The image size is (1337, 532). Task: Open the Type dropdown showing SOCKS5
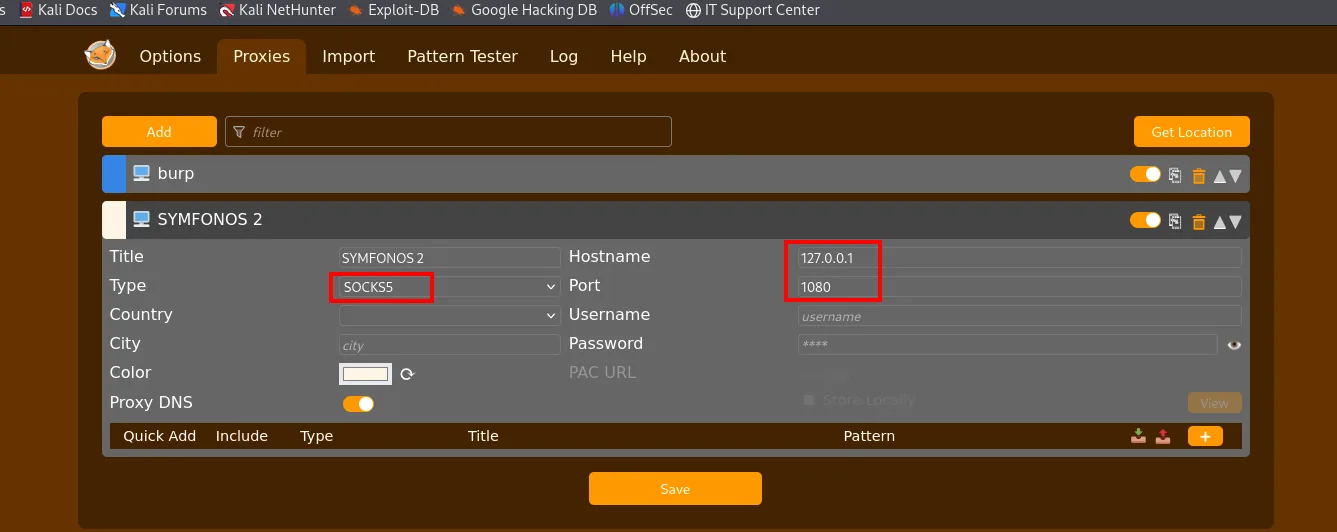449,287
